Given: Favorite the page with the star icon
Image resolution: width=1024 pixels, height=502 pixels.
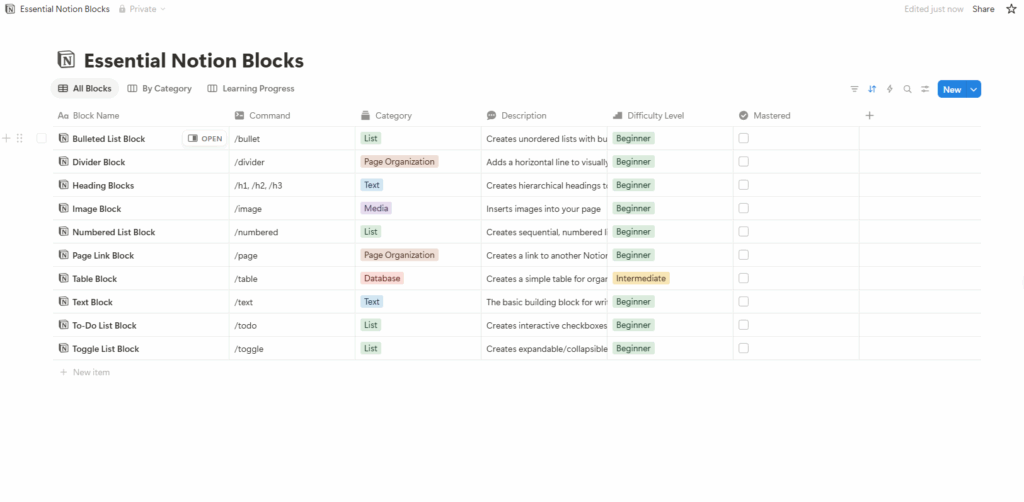Looking at the screenshot, I should point(1011,9).
